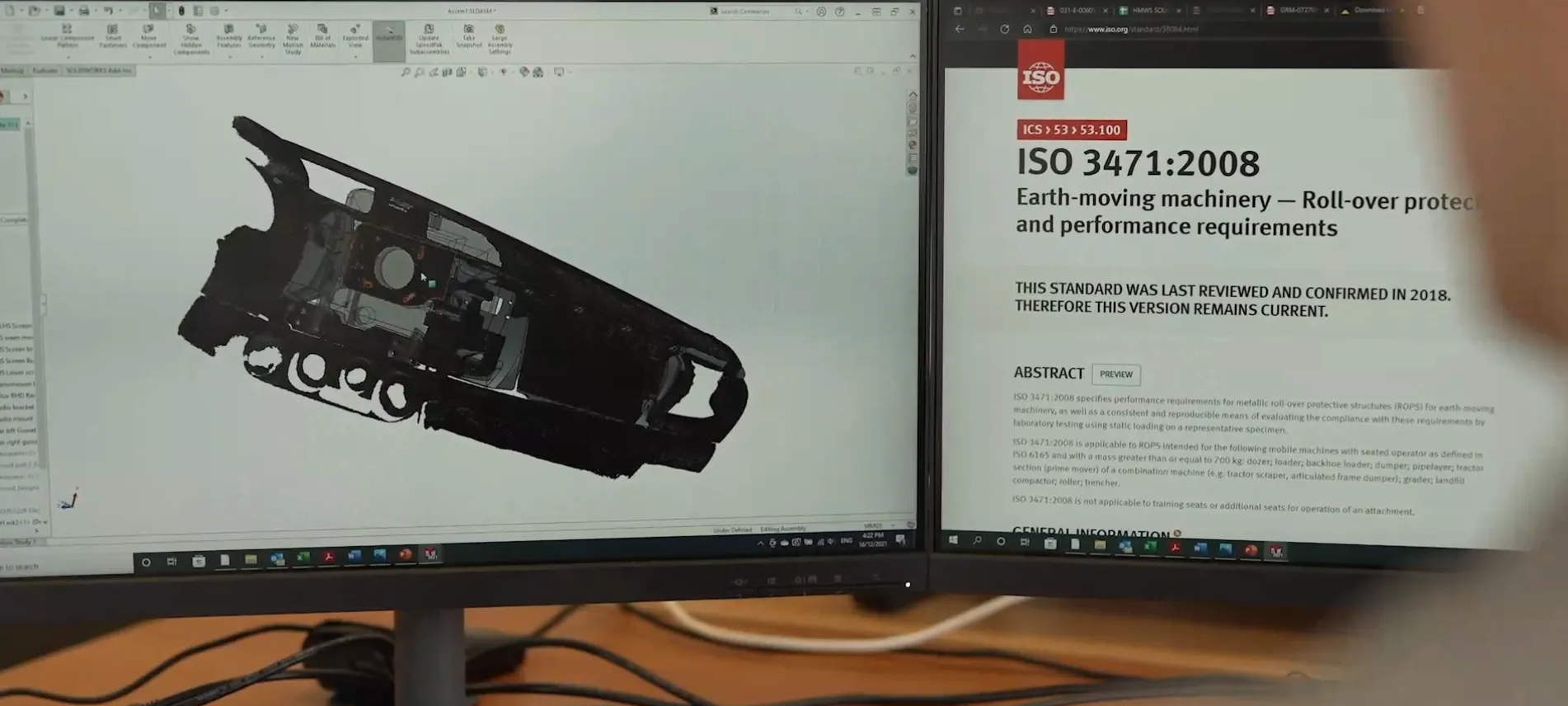Open Word from left monitor taskbar
Screen dimensions: 1568x706
point(354,557)
